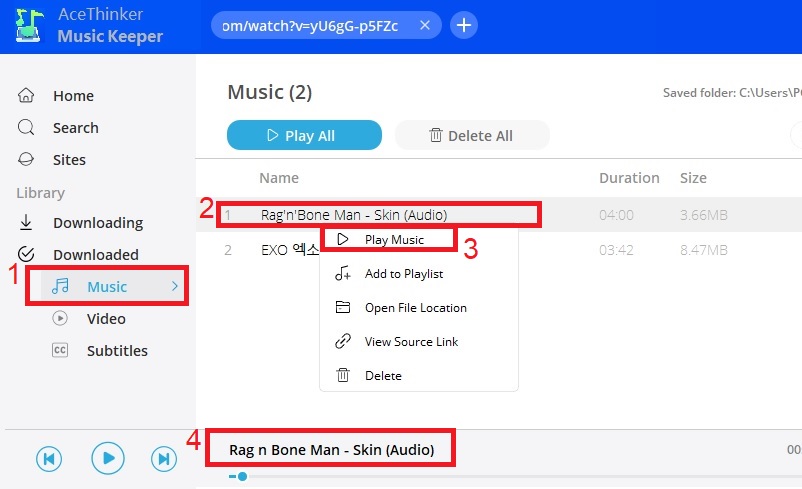Open Sites in sidebar
Screen dimensions: 802x489
pyautogui.click(x=69, y=160)
